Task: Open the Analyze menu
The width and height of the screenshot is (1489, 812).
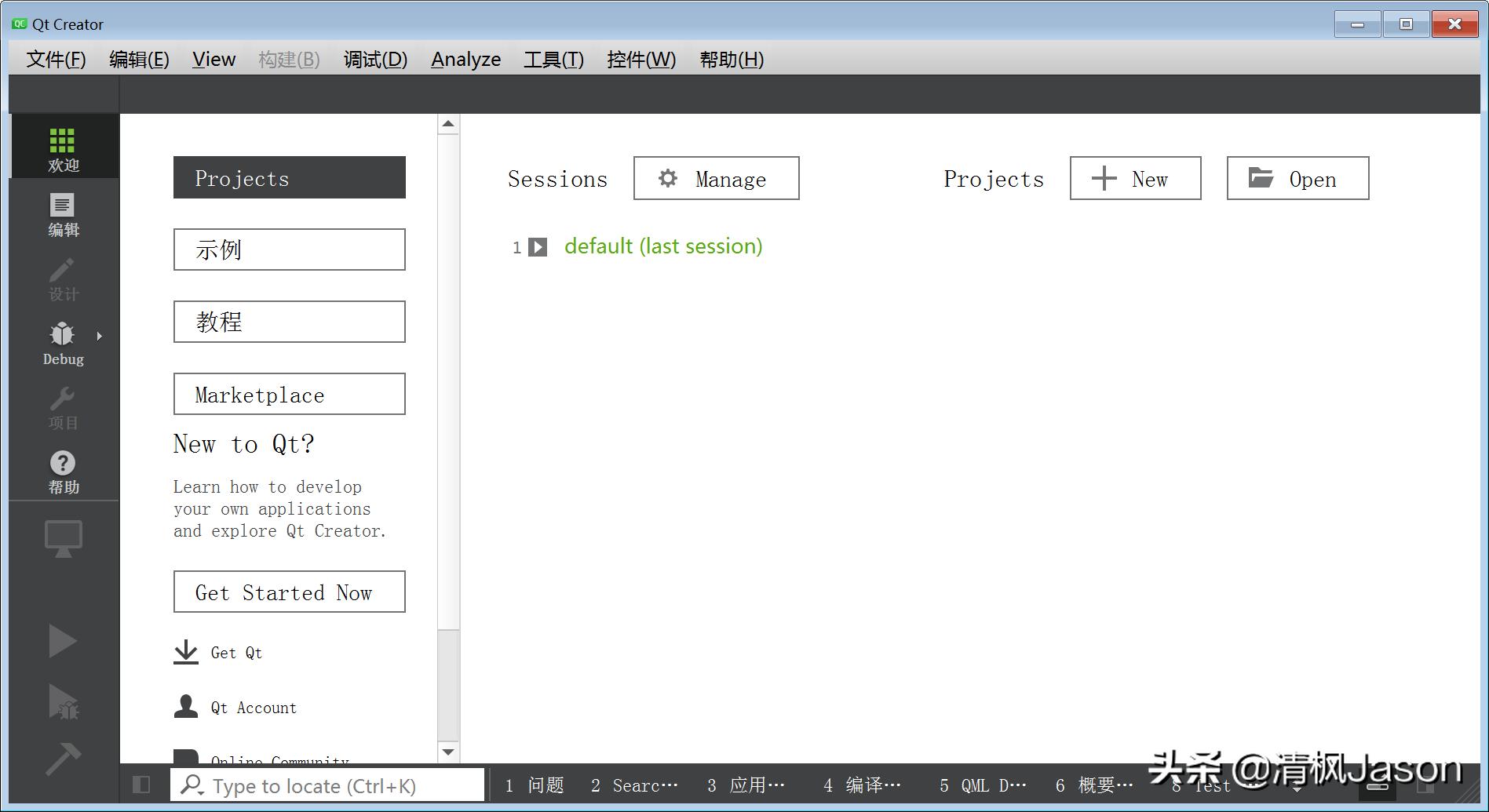Action: click(x=466, y=59)
